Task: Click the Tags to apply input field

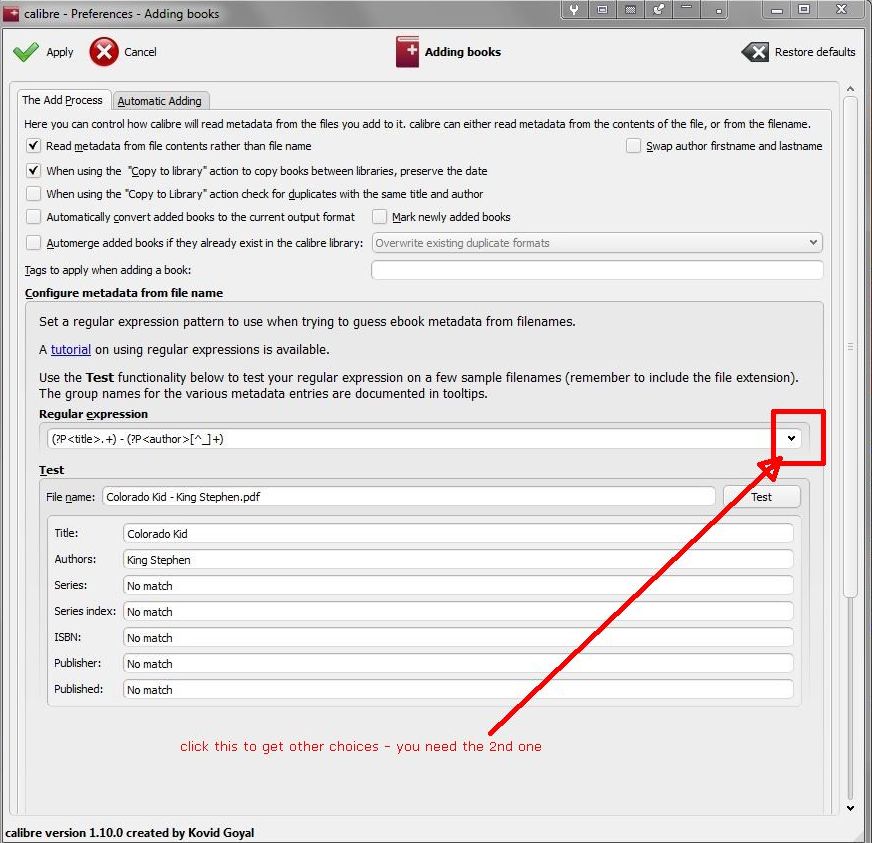Action: 597,270
